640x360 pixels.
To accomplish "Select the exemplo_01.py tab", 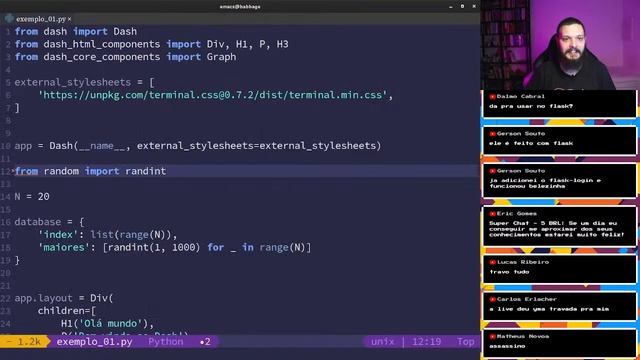I will (x=41, y=19).
